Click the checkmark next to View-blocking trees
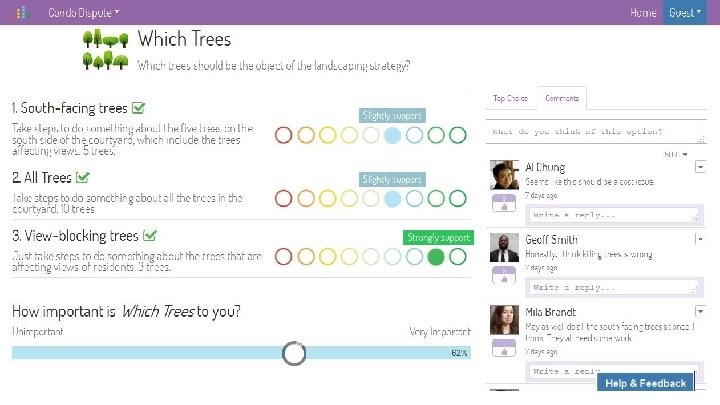The width and height of the screenshot is (720, 405). [149, 236]
